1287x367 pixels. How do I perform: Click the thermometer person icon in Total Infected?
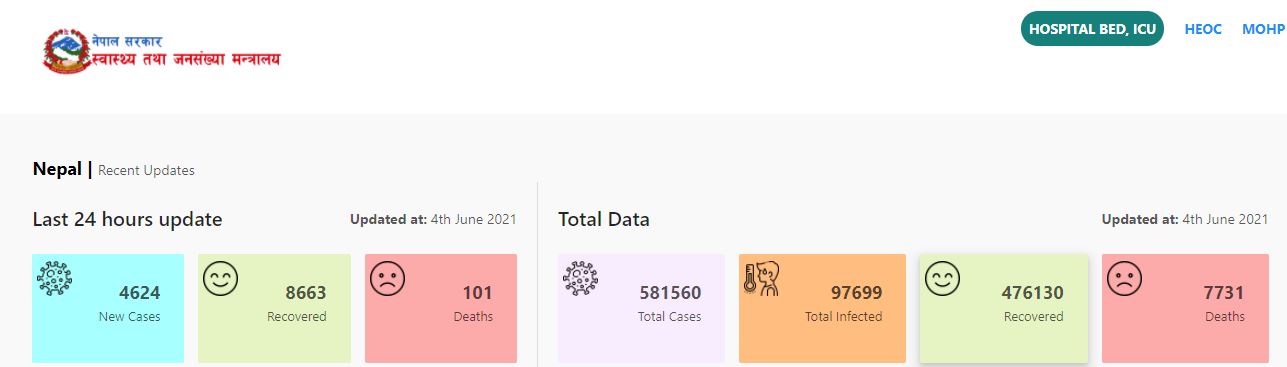[761, 277]
